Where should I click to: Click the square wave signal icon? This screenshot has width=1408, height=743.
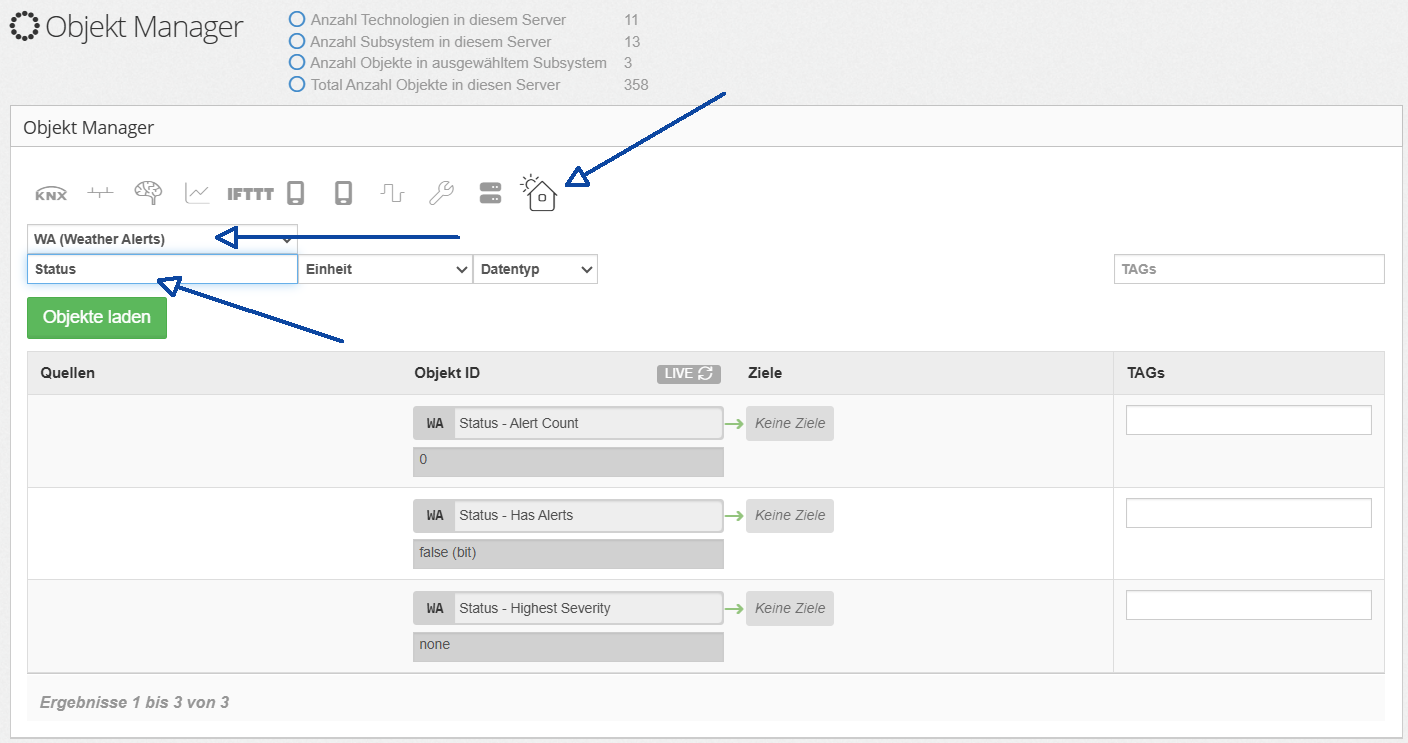(x=392, y=193)
